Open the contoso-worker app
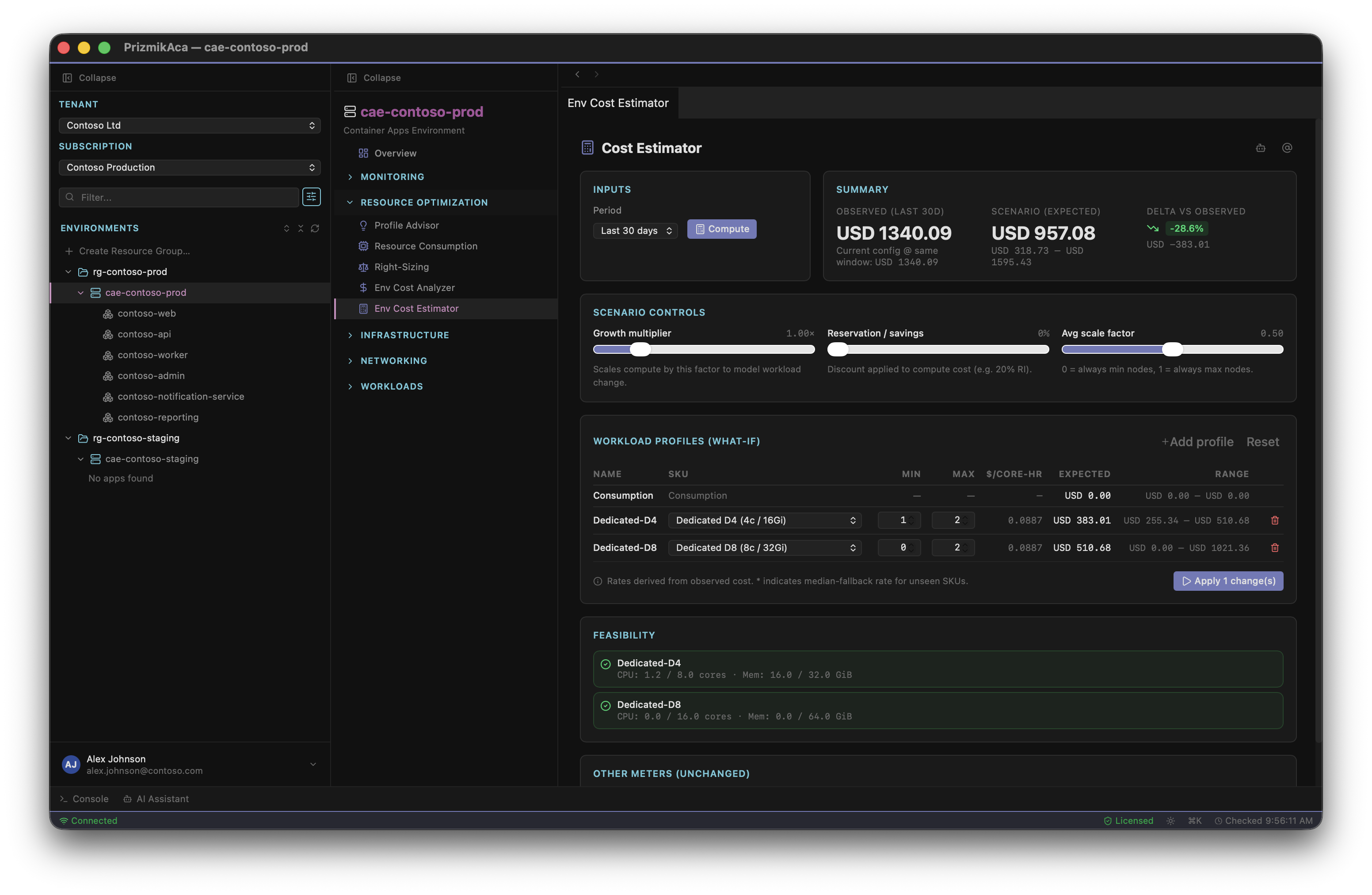 coord(152,355)
